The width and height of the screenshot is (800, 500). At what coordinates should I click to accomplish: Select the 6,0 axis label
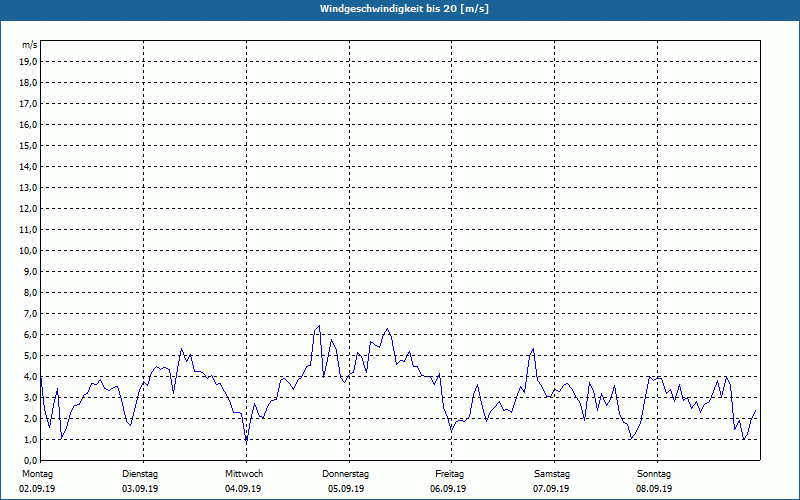[x=30, y=335]
